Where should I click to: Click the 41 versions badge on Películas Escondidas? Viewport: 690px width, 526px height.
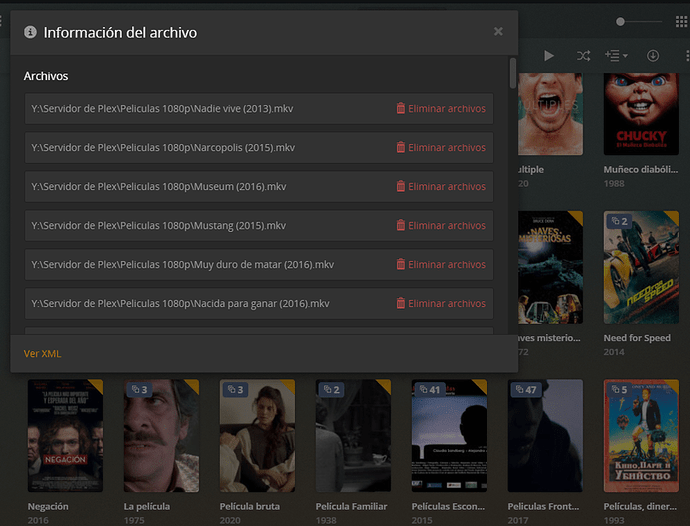429,390
